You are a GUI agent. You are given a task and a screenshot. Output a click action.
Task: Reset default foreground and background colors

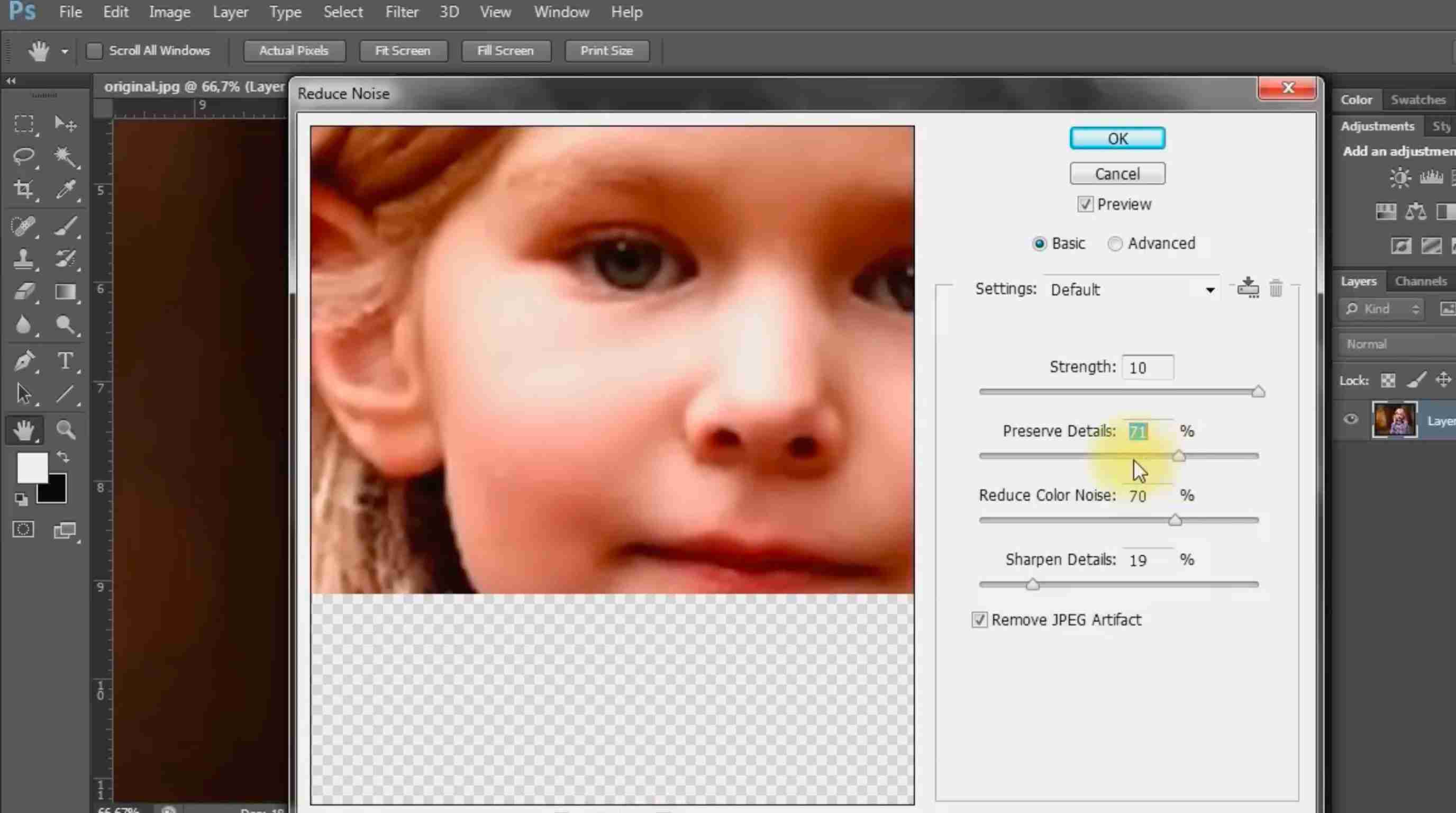[21, 499]
